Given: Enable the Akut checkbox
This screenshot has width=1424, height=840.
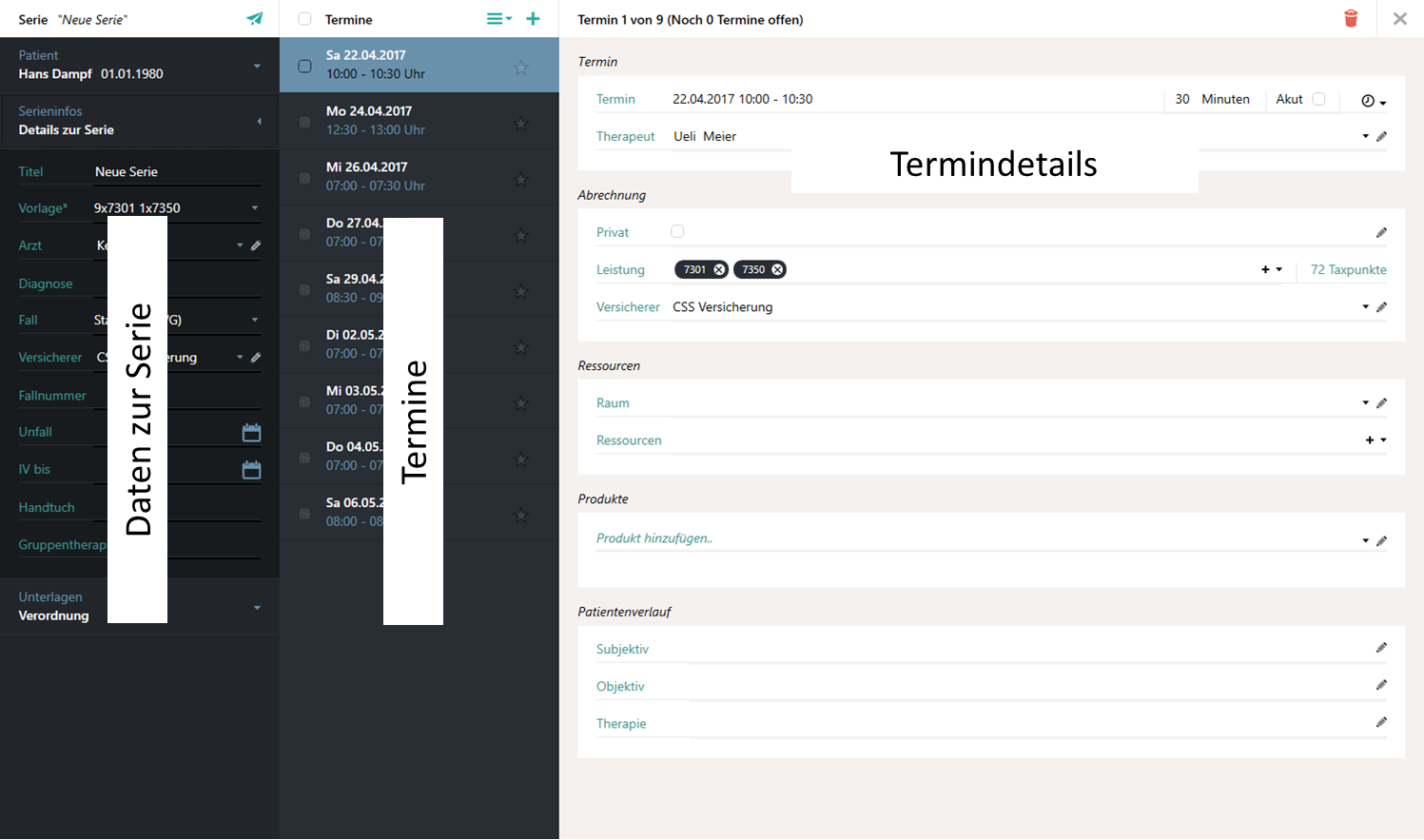Looking at the screenshot, I should point(1318,99).
